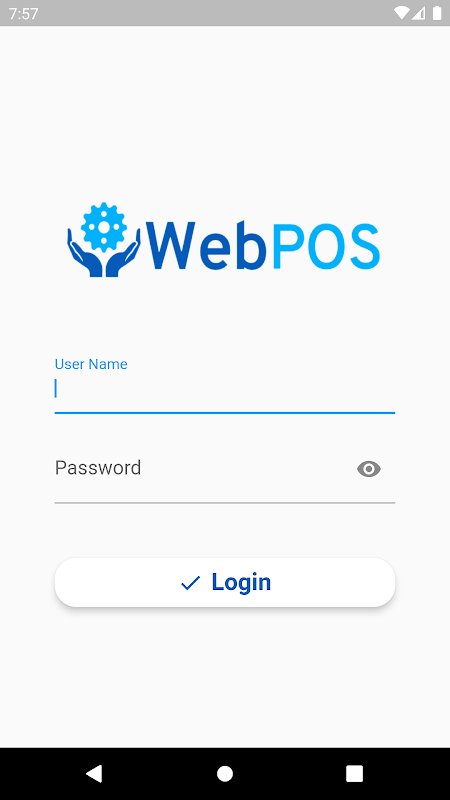Tap the Android home circle button
Viewport: 450px width, 800px height.
tap(225, 773)
